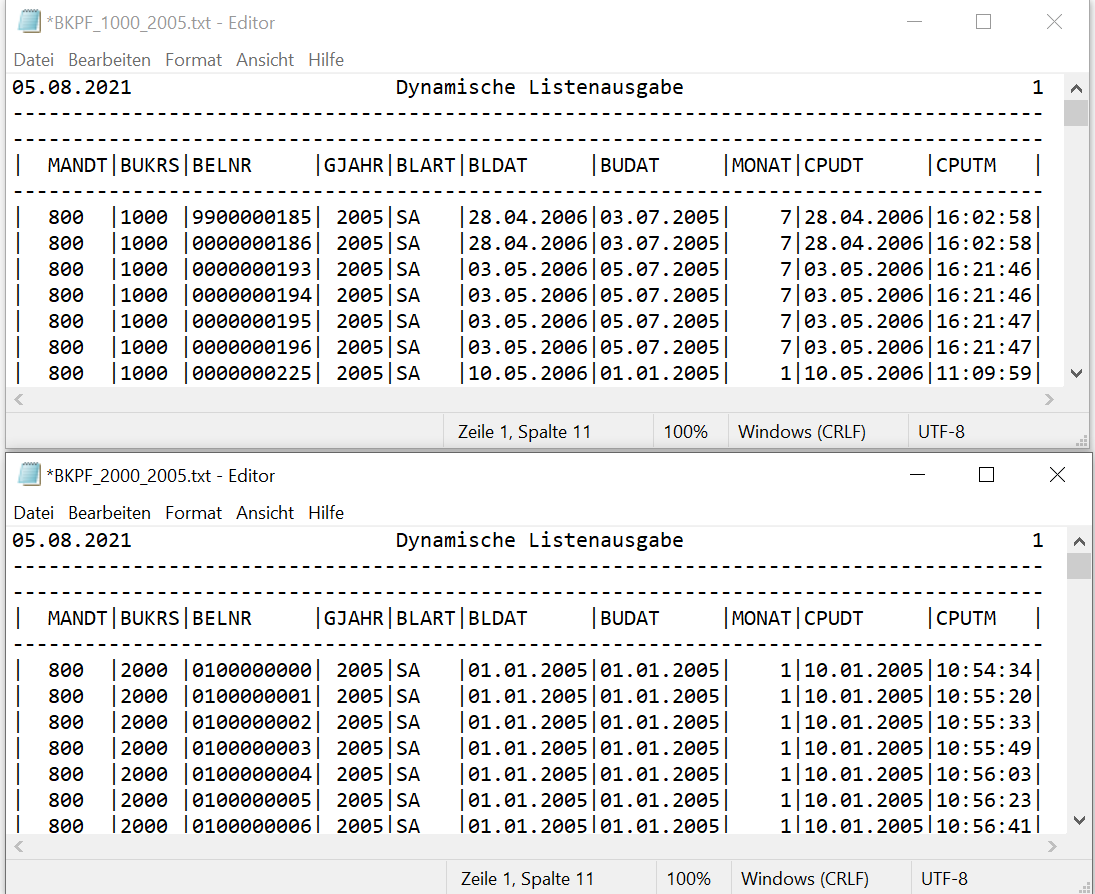The width and height of the screenshot is (1095, 894).
Task: Open Ansicht menu in the BKPF_2000_2005.txt window
Action: [265, 513]
